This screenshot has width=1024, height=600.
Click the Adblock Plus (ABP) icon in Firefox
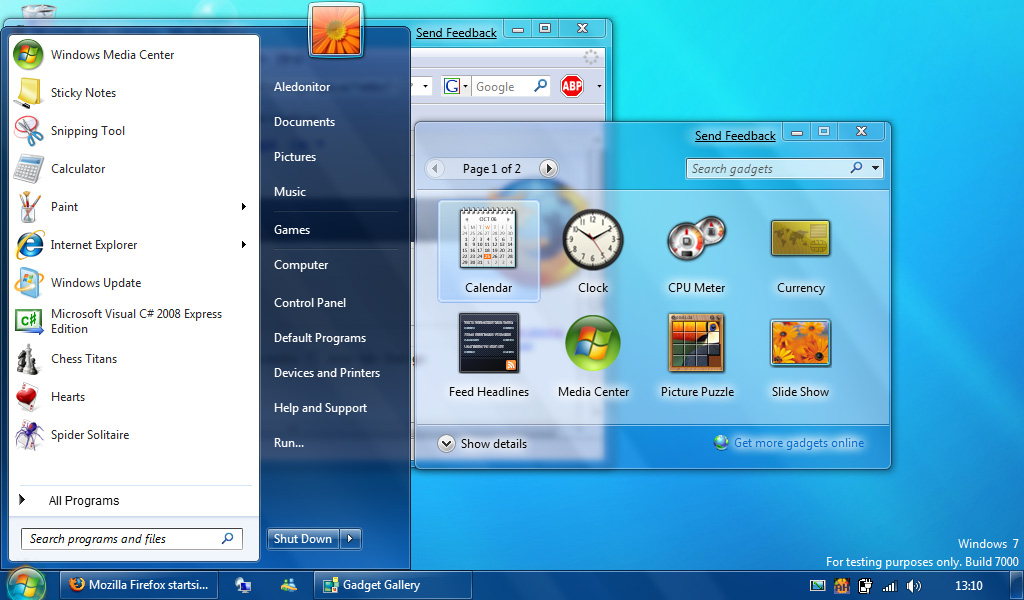pyautogui.click(x=572, y=86)
